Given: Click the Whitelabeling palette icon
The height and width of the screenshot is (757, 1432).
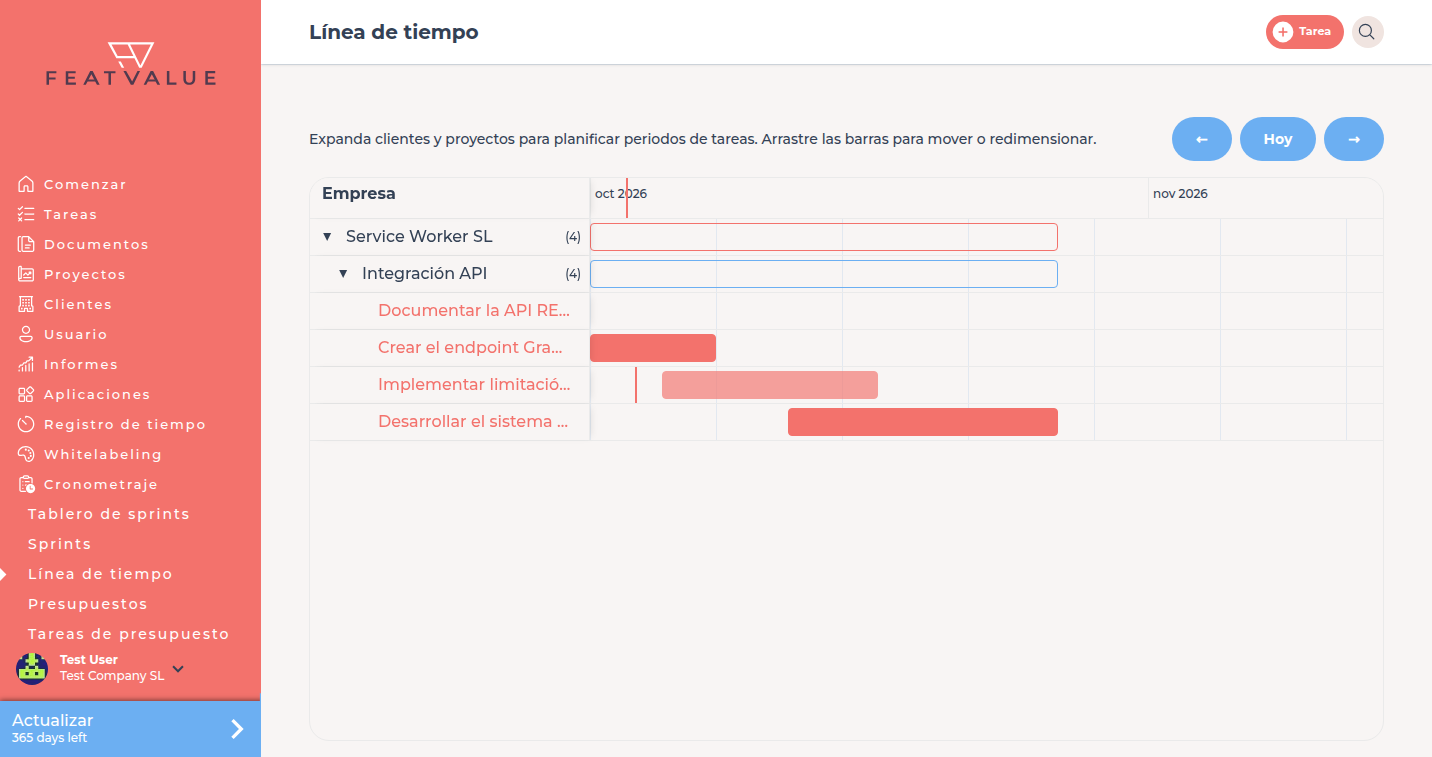Looking at the screenshot, I should [x=26, y=454].
